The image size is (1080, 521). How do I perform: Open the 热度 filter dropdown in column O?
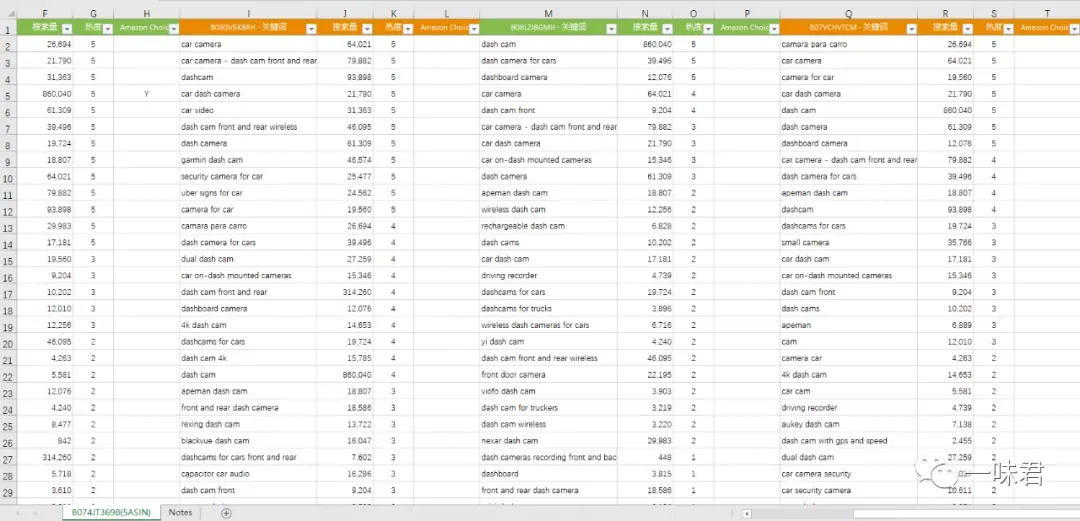pyautogui.click(x=708, y=28)
